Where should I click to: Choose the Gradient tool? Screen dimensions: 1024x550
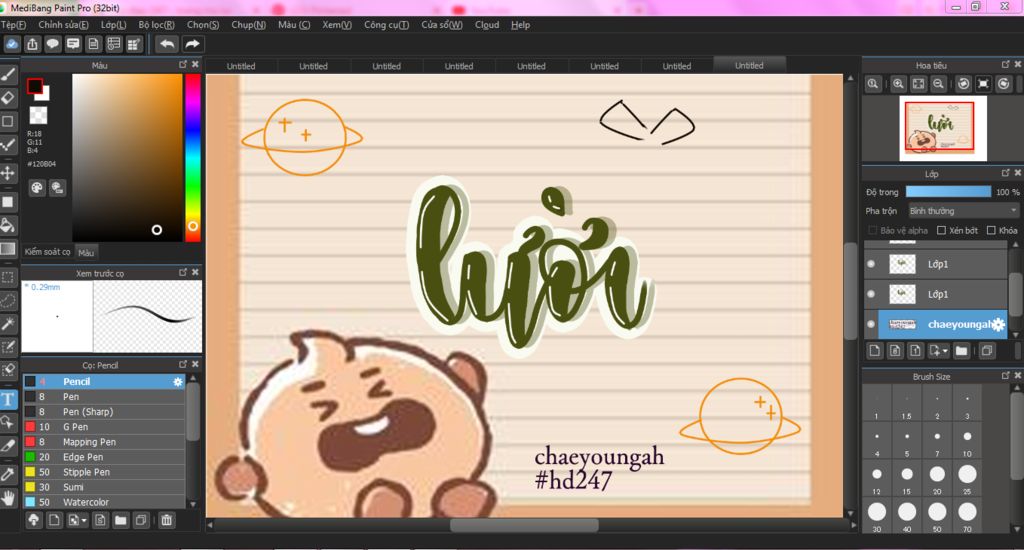point(8,249)
